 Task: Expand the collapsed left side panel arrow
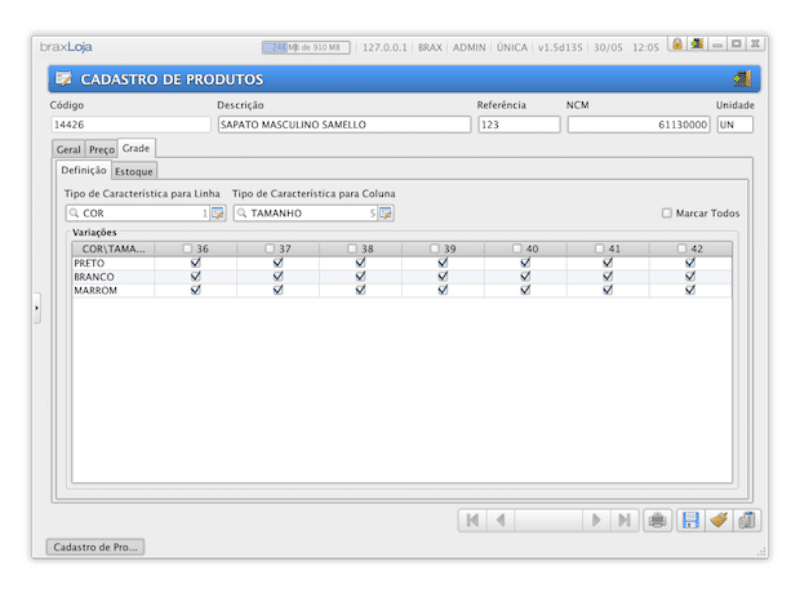tap(37, 308)
